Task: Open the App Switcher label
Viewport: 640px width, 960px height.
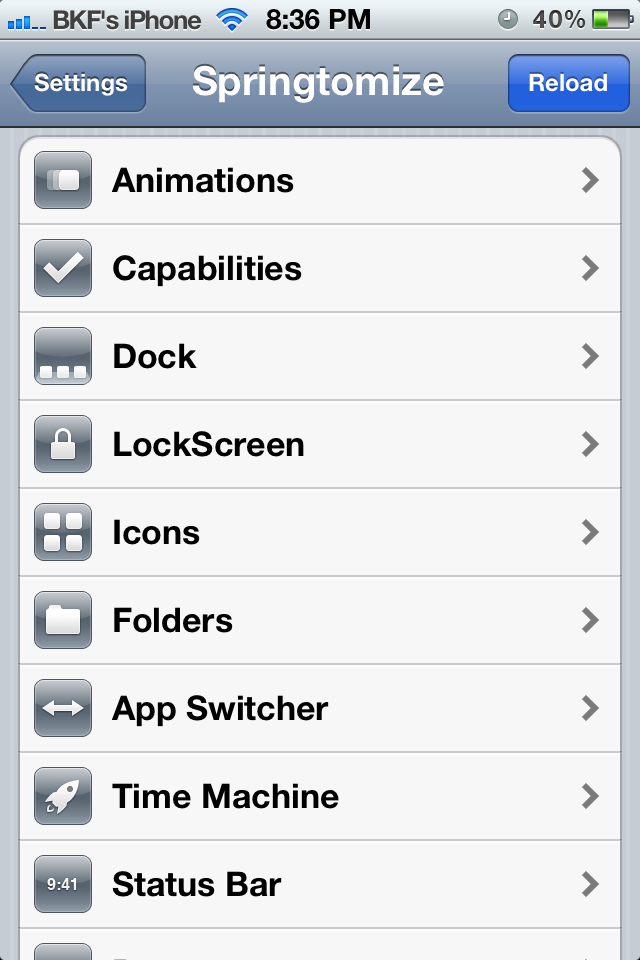Action: tap(220, 710)
